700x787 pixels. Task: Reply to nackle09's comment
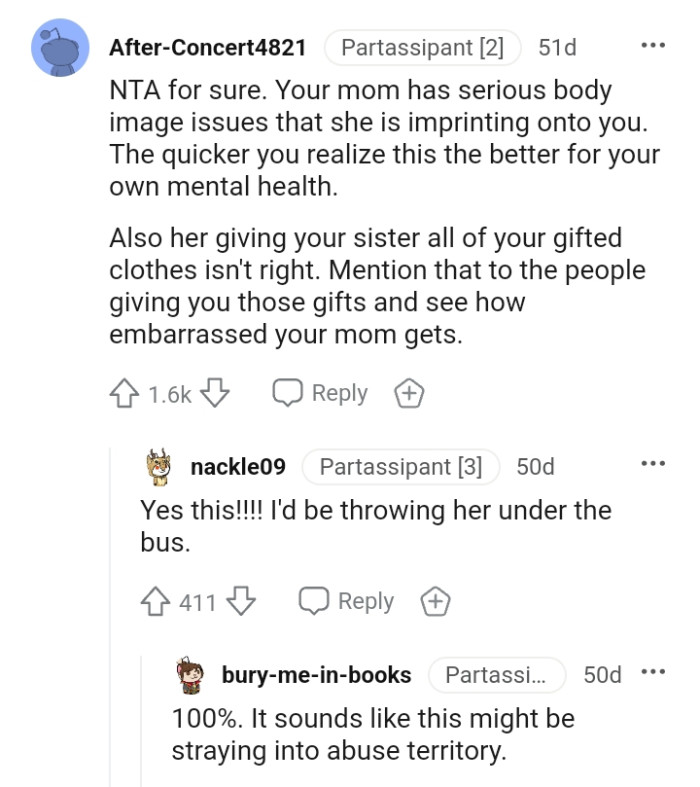coord(346,602)
